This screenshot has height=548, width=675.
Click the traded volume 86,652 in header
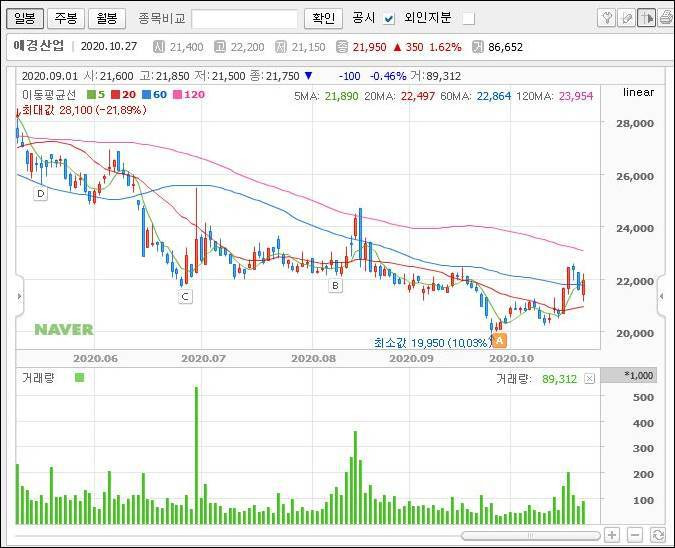505,47
